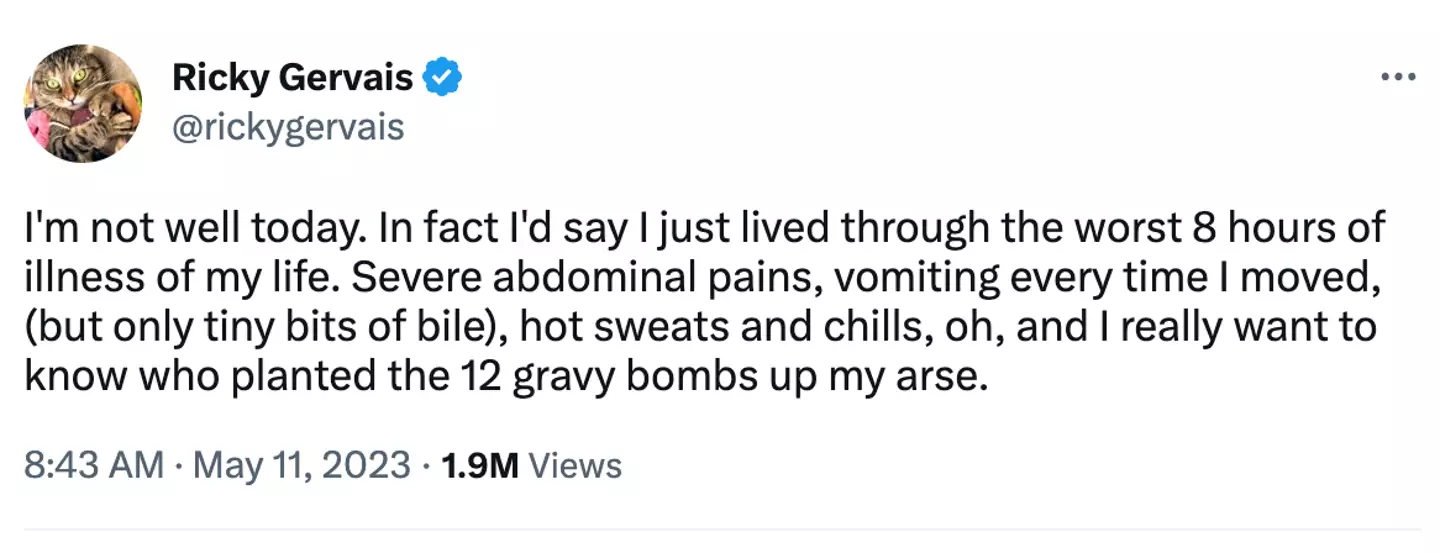
Task: Open the cat profile picture avatar
Action: [83, 105]
